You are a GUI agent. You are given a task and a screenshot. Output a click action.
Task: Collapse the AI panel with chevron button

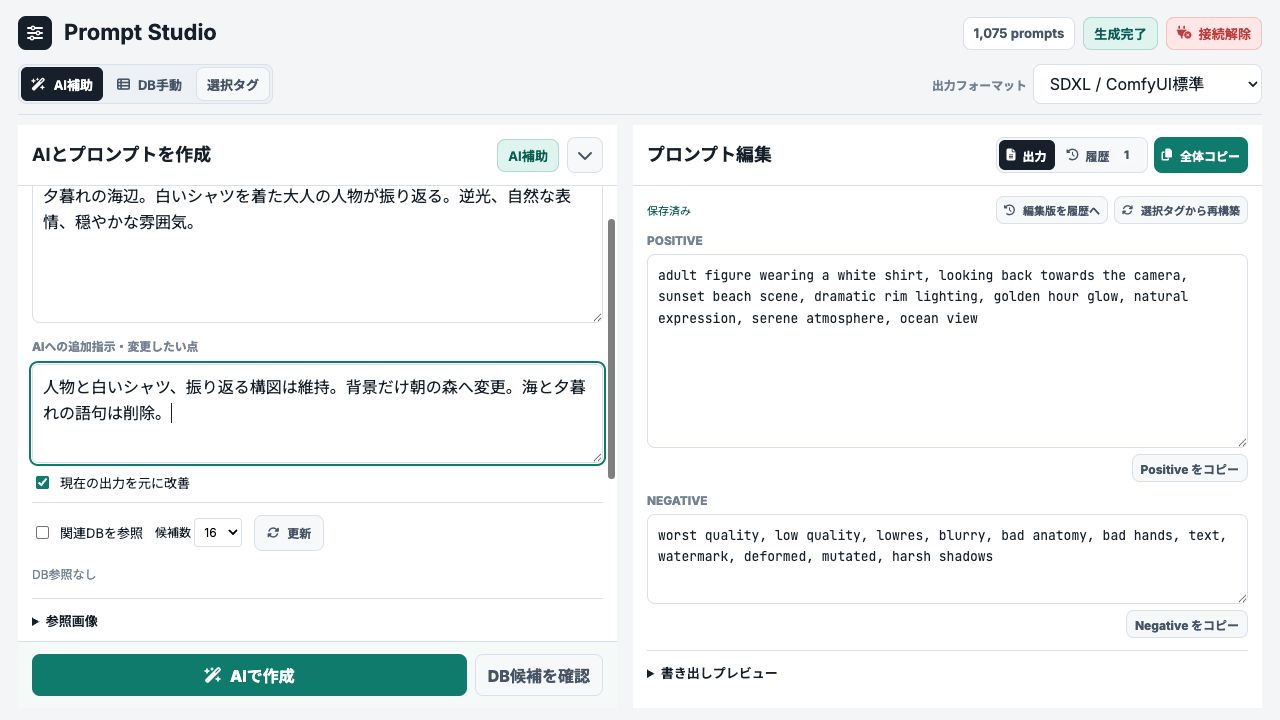(x=585, y=155)
